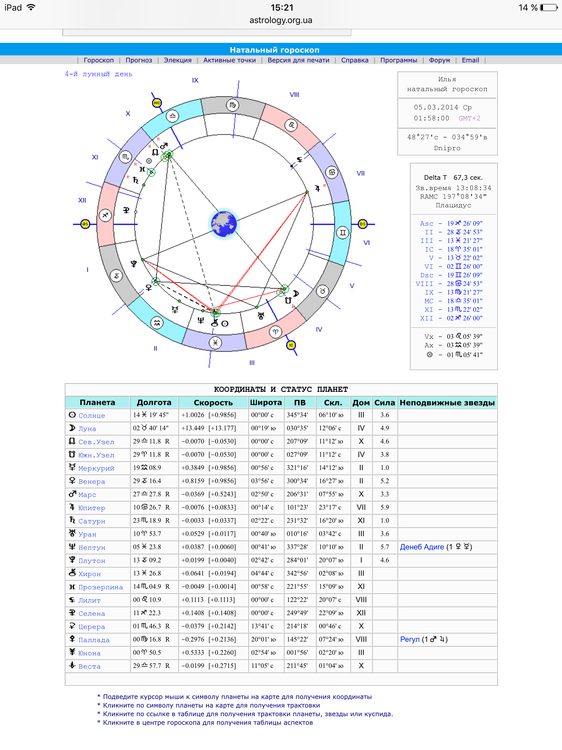Click the Neptune trident glyph on the chart

[x=200, y=321]
